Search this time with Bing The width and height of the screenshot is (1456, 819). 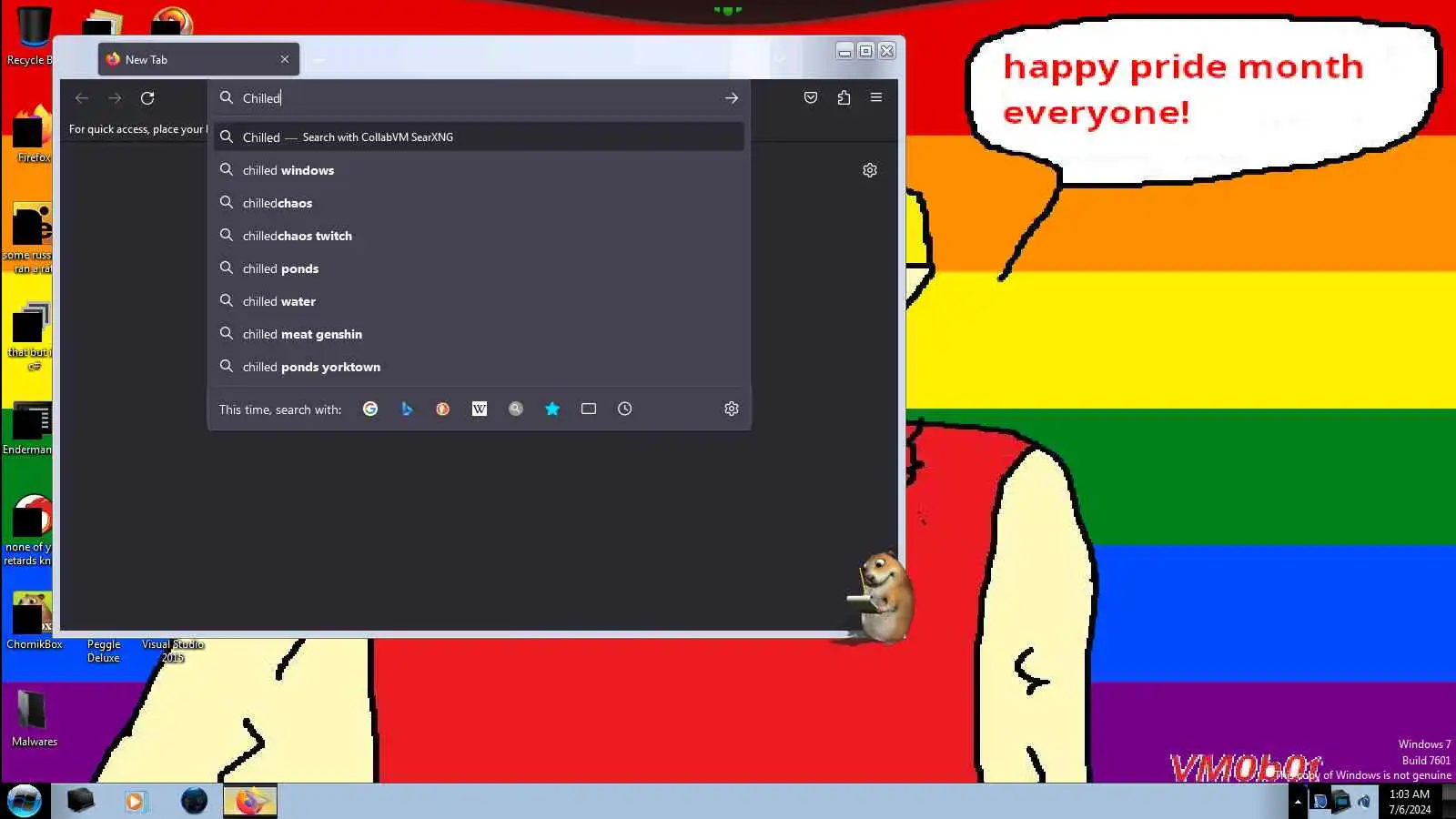pyautogui.click(x=407, y=409)
